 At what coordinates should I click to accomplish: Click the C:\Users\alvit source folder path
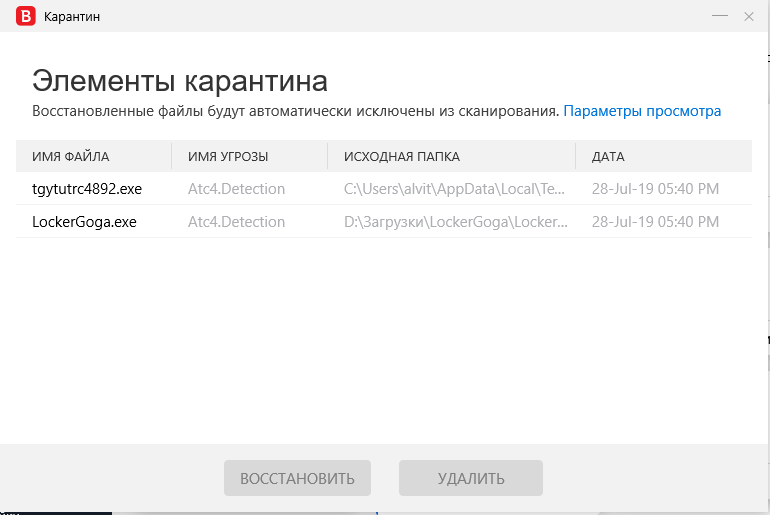coord(455,188)
